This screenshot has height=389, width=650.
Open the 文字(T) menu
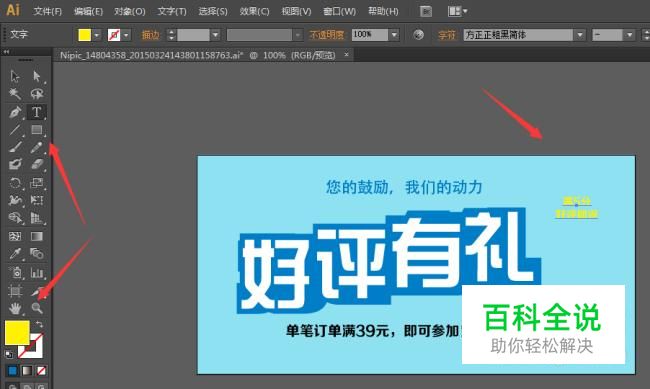tap(172, 11)
